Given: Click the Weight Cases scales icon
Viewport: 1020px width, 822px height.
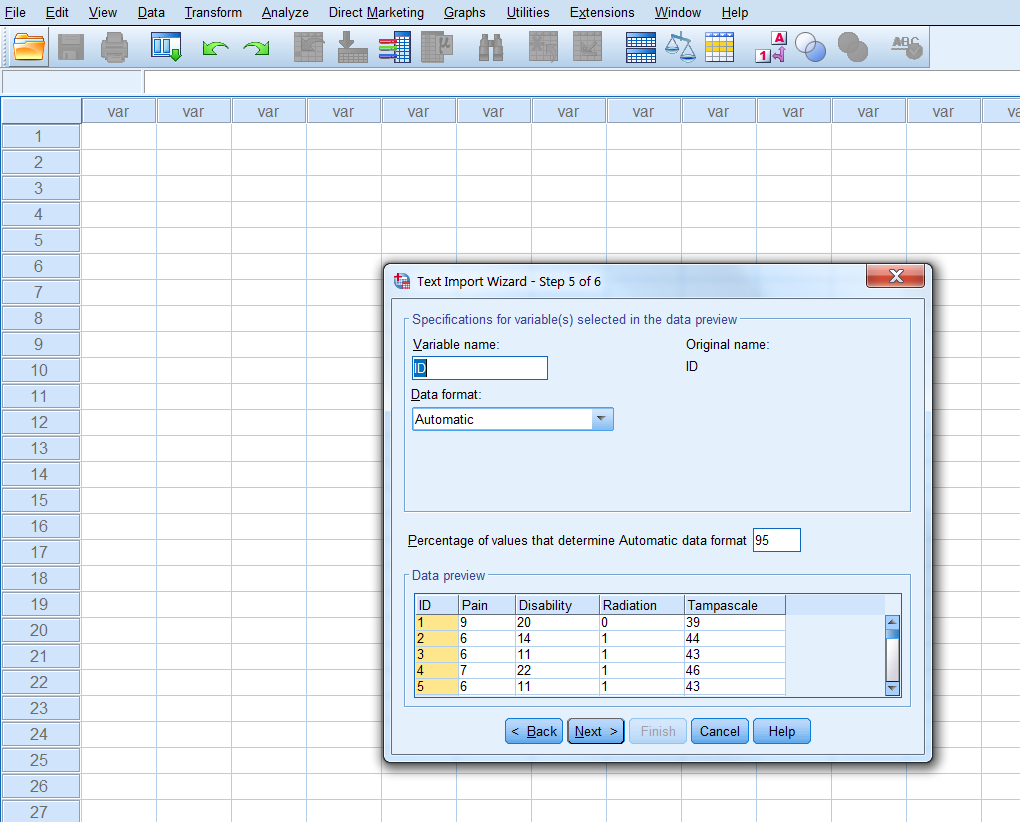Looking at the screenshot, I should tap(680, 48).
